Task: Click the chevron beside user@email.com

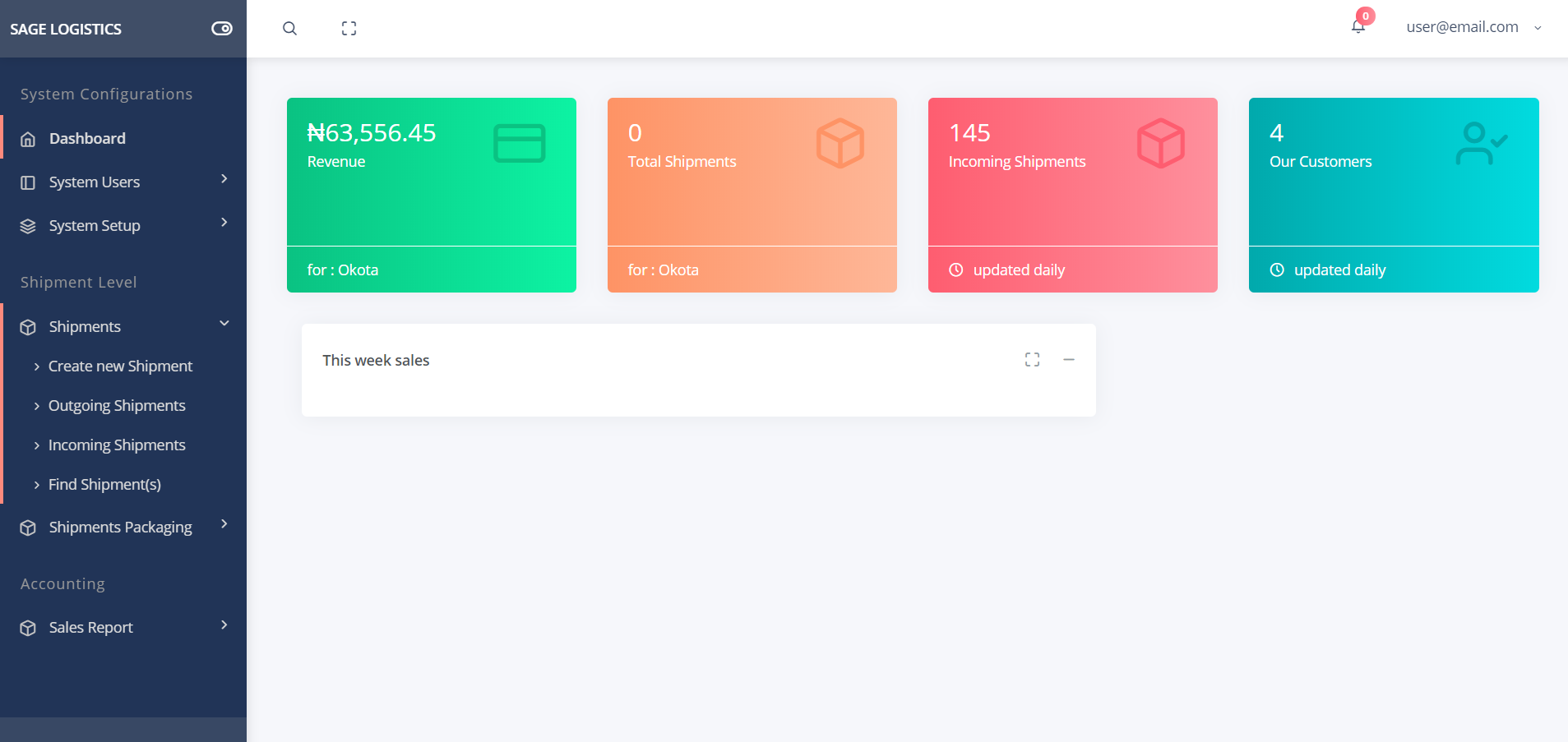Action: pos(1538,28)
